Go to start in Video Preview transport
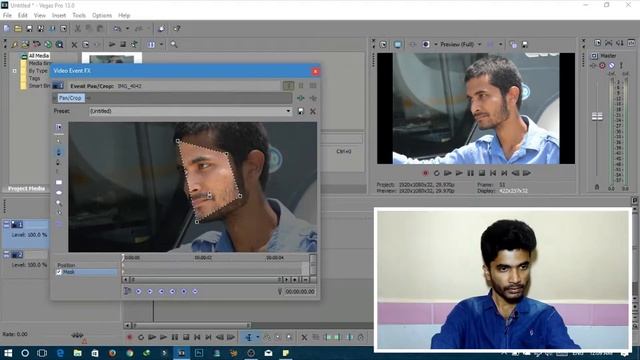This screenshot has height=360, width=640. [x=493, y=173]
